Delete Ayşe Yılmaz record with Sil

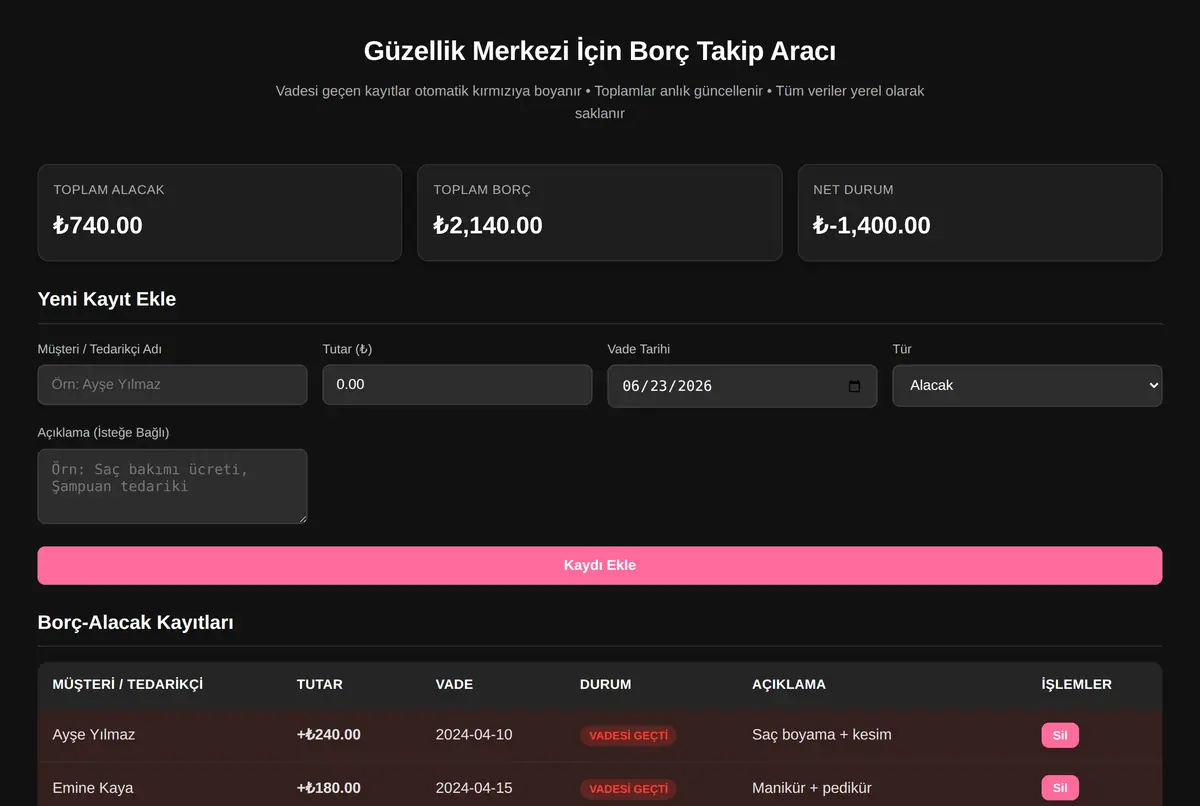(x=1060, y=735)
